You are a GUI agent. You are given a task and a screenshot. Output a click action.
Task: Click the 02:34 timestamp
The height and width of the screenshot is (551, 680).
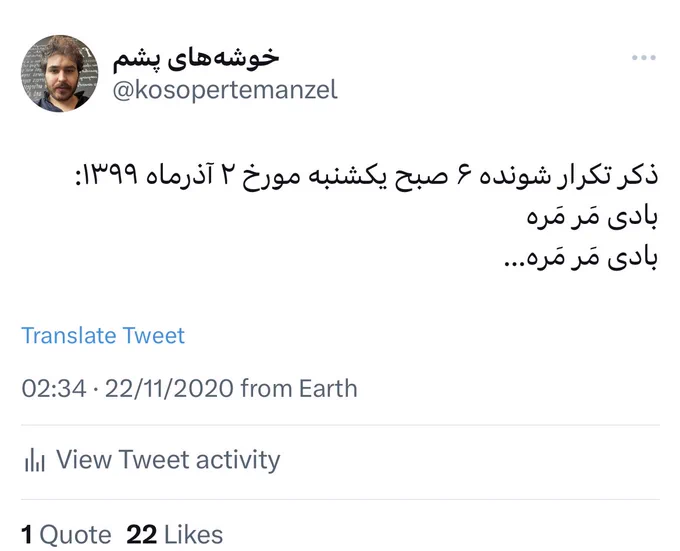[x=54, y=388]
